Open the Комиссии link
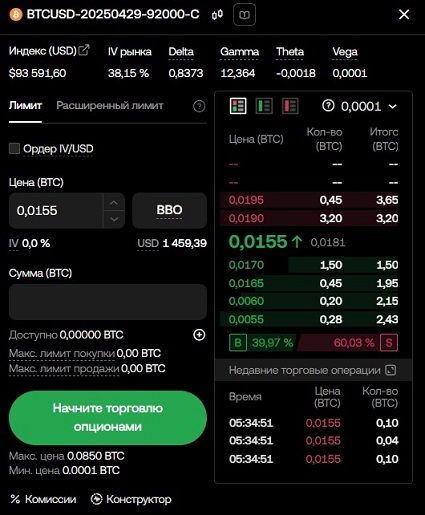The height and width of the screenshot is (515, 425). click(43, 499)
